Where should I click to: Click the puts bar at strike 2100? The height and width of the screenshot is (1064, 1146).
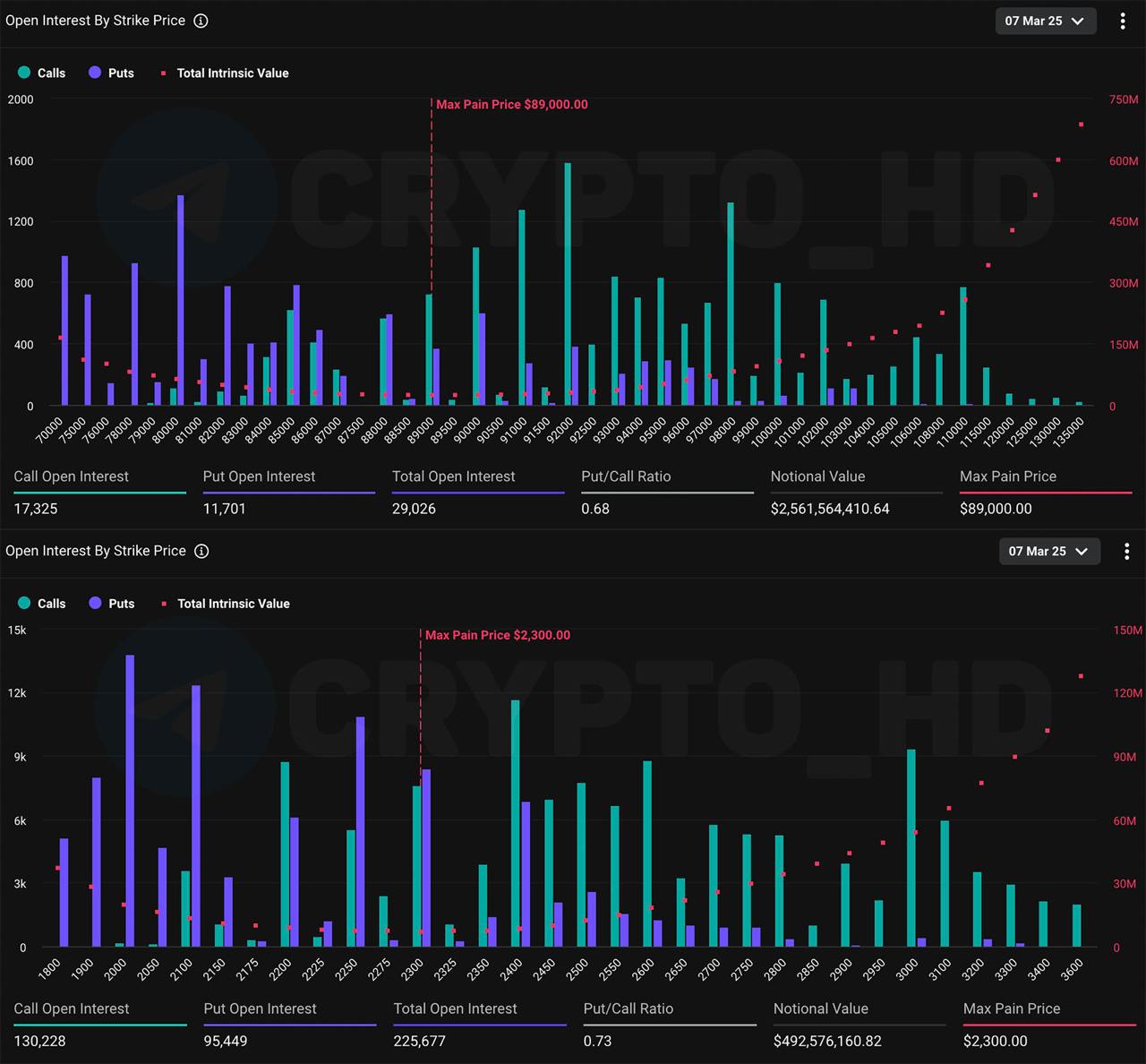pyautogui.click(x=196, y=816)
